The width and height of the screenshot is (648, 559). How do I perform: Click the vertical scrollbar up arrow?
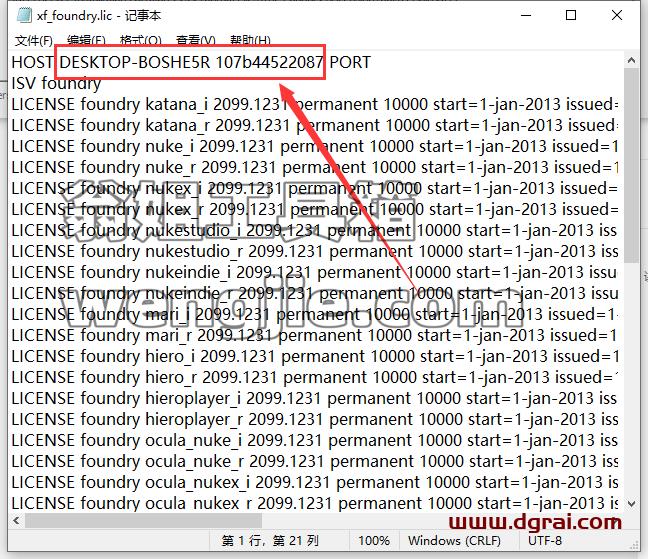click(631, 60)
